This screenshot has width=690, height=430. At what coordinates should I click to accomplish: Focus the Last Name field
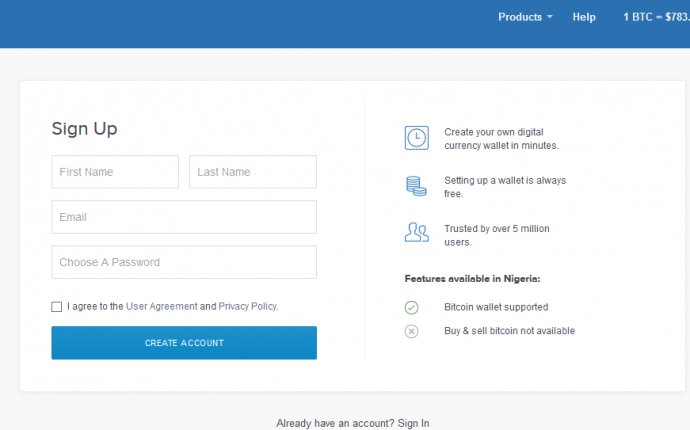pos(253,172)
